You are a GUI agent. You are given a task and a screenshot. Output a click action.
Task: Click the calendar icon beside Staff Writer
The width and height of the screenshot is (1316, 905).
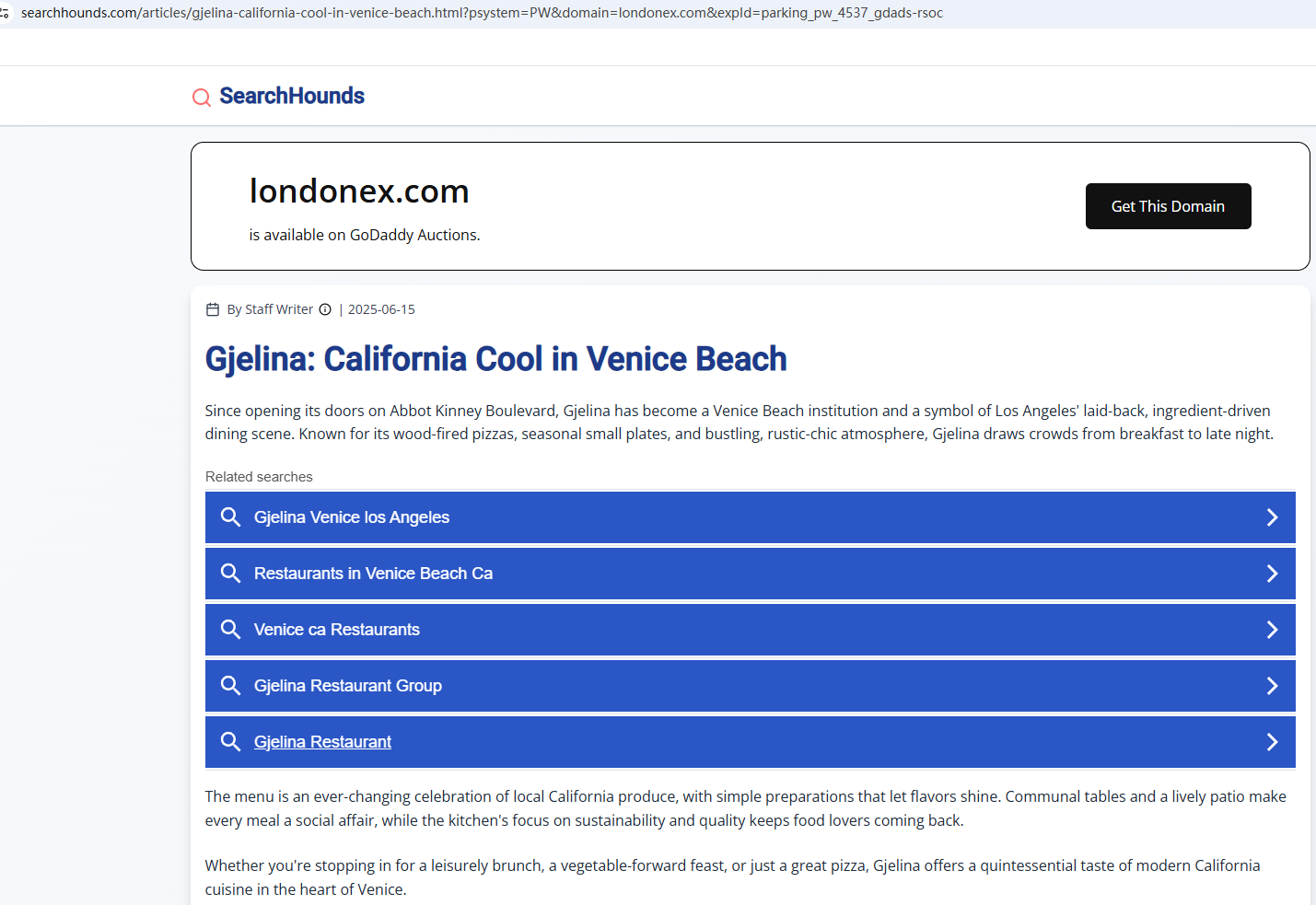pos(213,309)
